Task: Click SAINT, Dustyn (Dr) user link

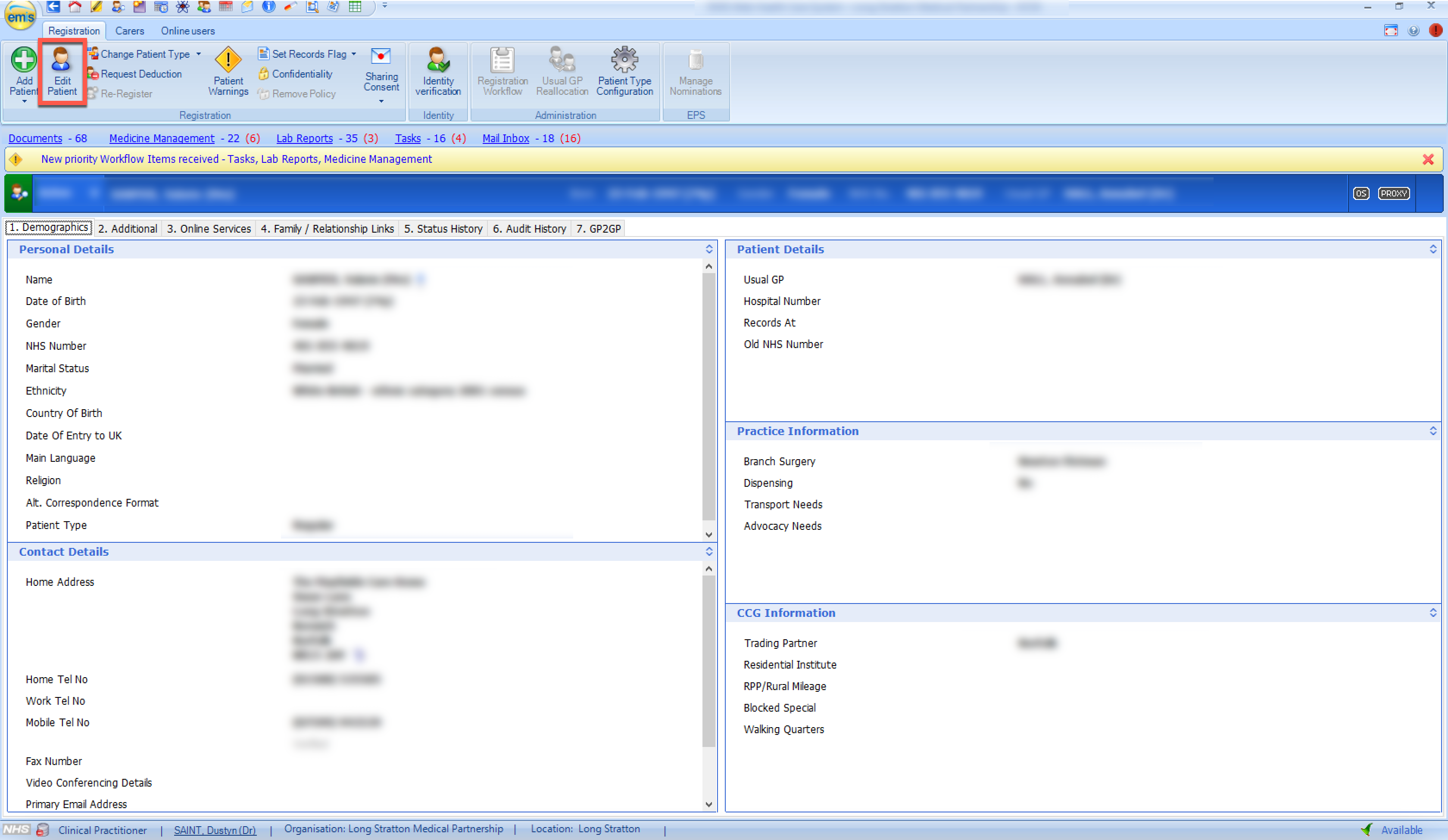Action: [215, 830]
